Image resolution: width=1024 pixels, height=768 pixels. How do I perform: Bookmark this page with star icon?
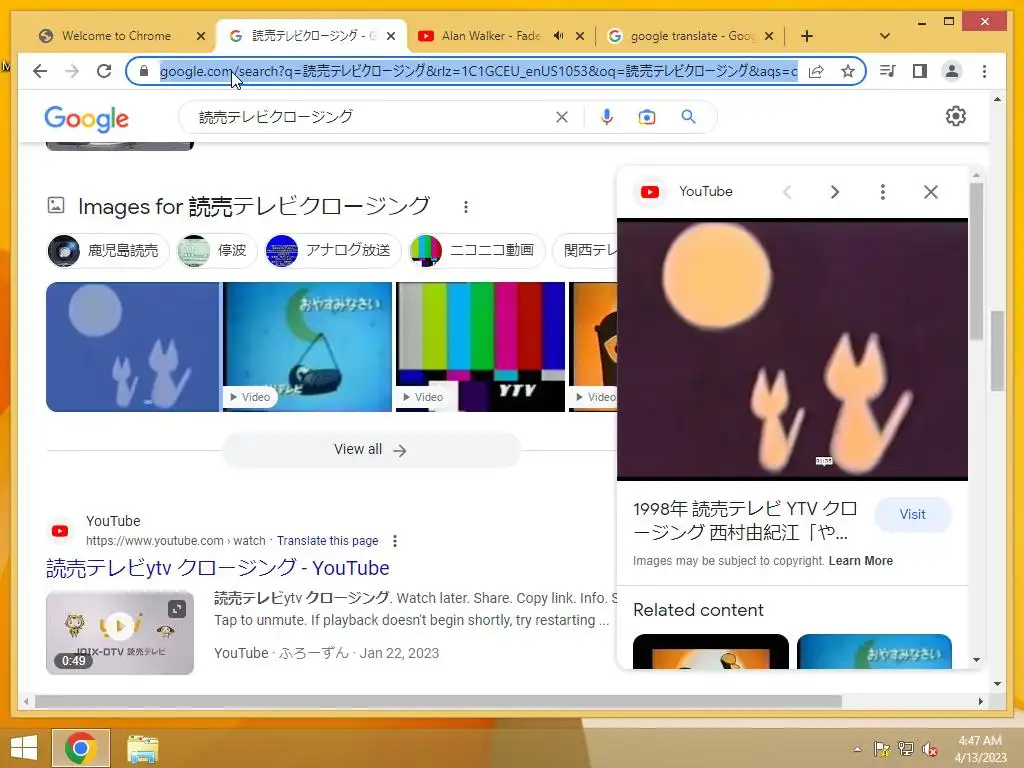(x=848, y=71)
